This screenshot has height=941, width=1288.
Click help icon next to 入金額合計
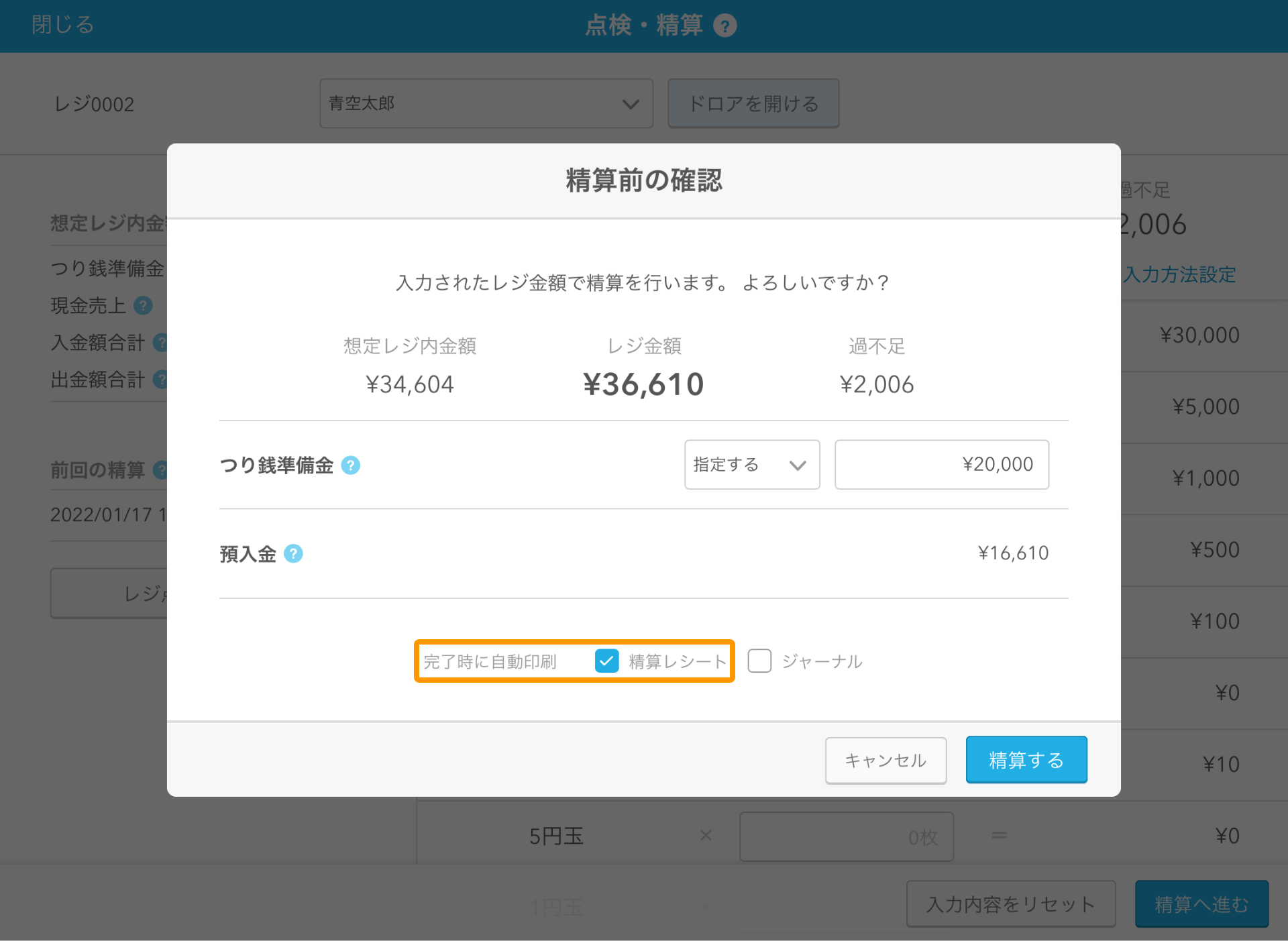(x=160, y=343)
